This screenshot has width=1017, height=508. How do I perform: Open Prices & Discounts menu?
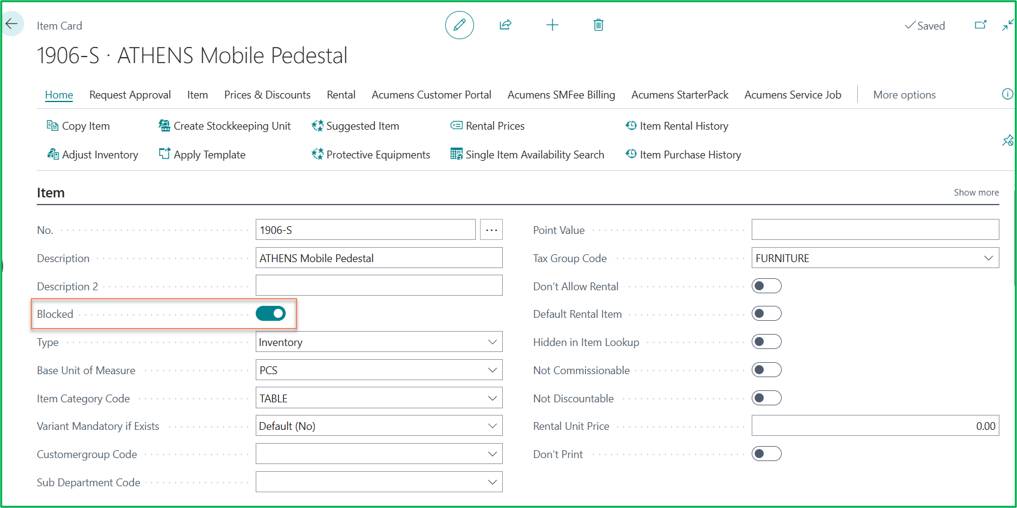tap(267, 95)
